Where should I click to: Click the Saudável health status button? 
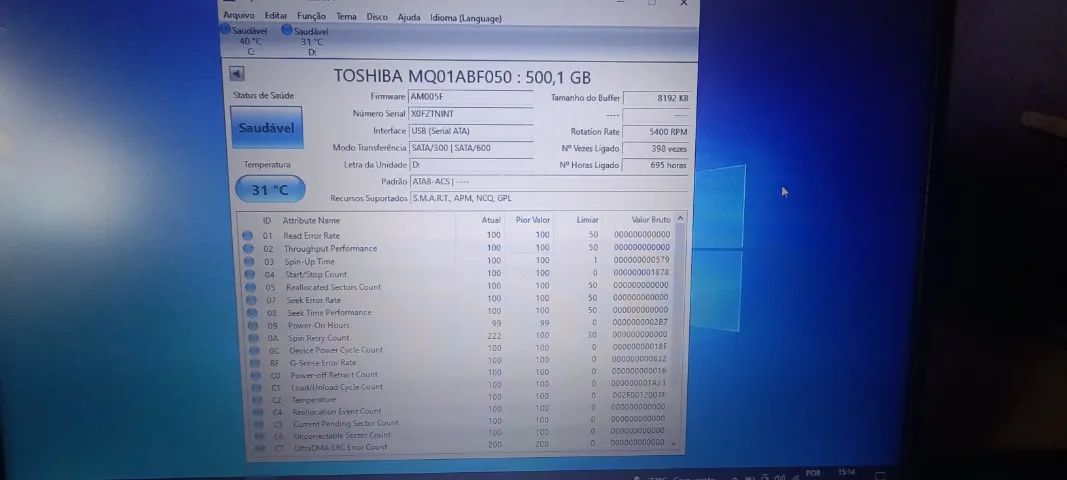(x=267, y=127)
